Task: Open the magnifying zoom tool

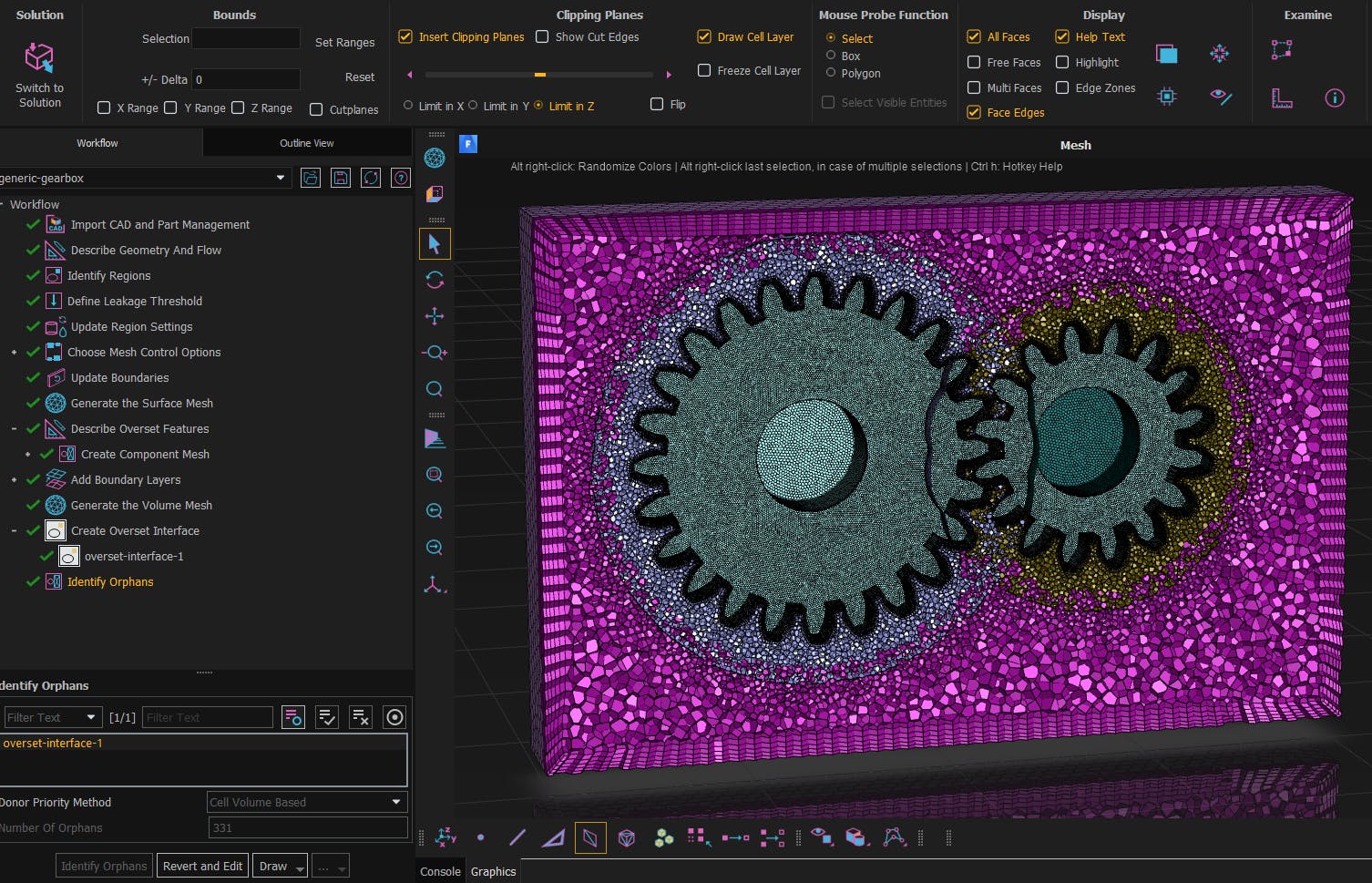Action: [435, 389]
